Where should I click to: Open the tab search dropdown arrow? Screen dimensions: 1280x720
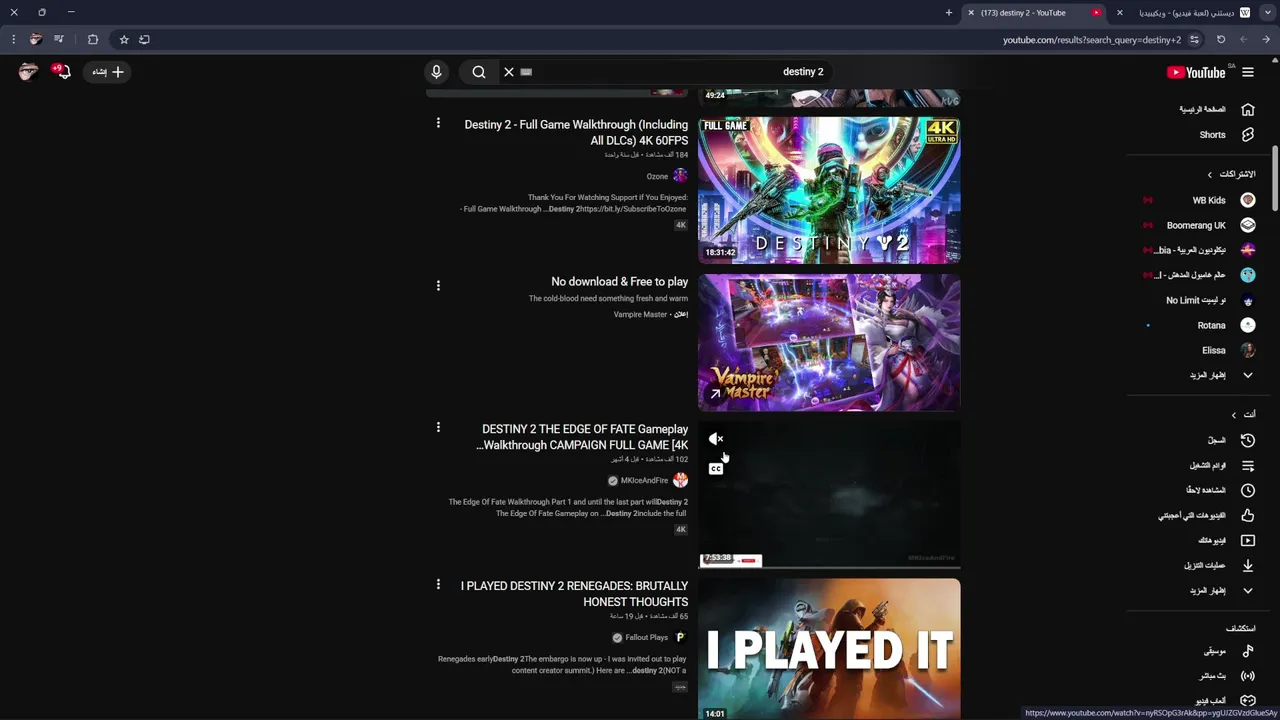[x=1268, y=13]
